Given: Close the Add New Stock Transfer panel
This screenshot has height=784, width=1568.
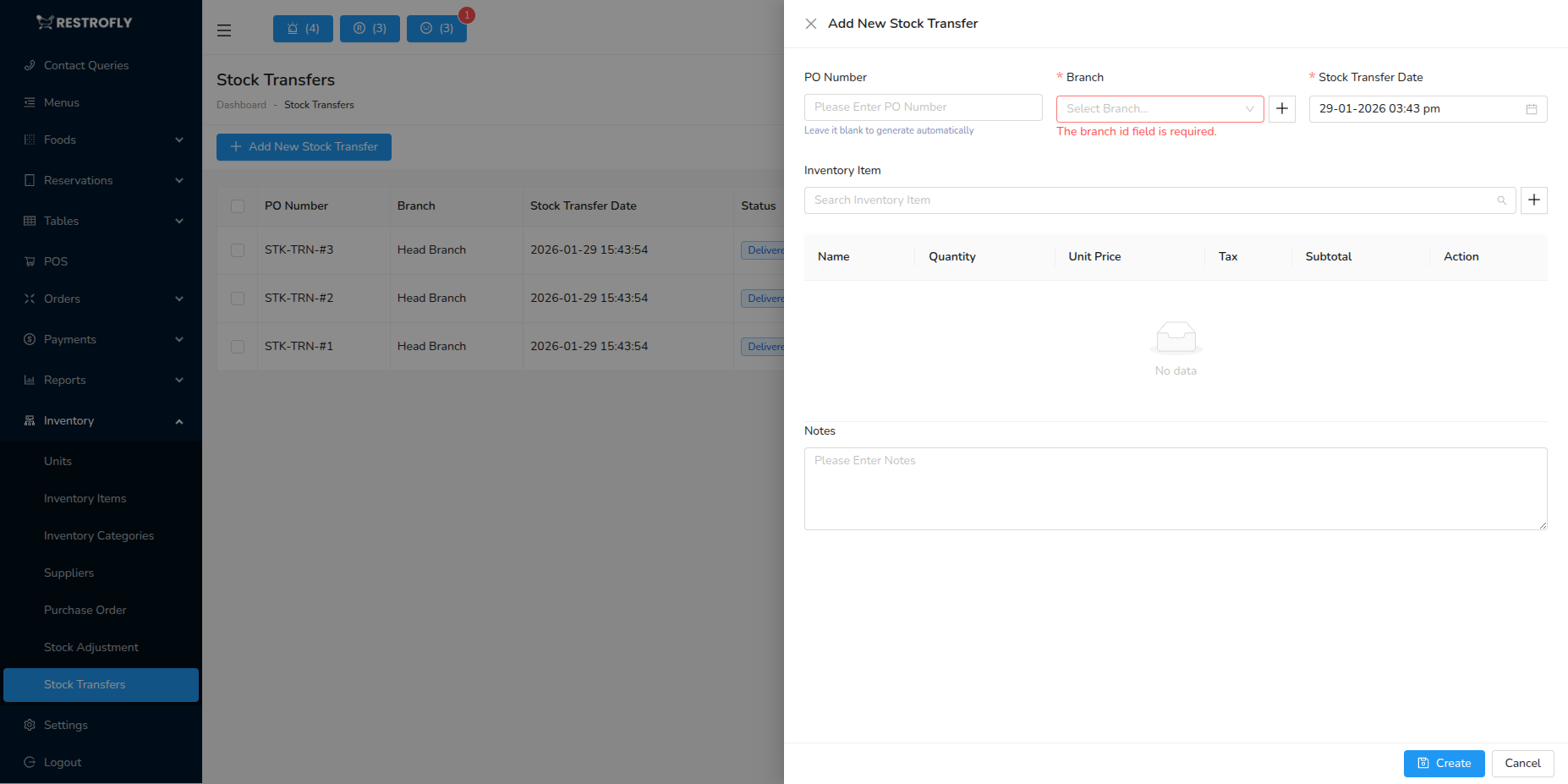Looking at the screenshot, I should (811, 24).
